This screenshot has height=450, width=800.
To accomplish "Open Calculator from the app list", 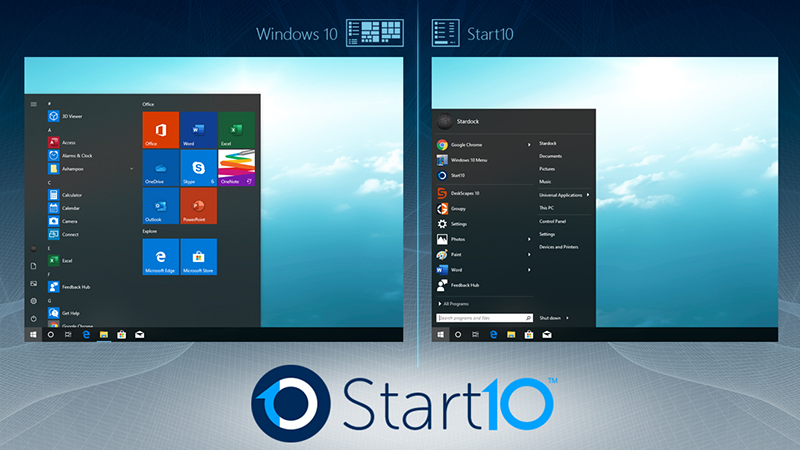I will 65,195.
